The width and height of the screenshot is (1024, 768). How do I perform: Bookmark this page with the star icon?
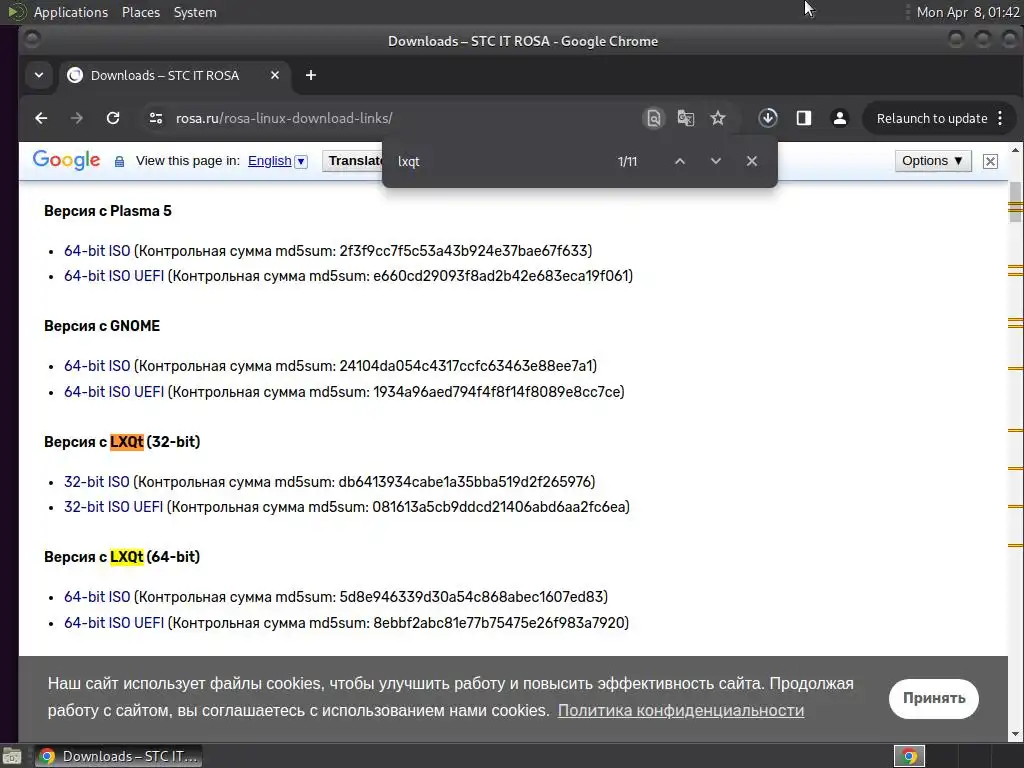click(x=718, y=118)
